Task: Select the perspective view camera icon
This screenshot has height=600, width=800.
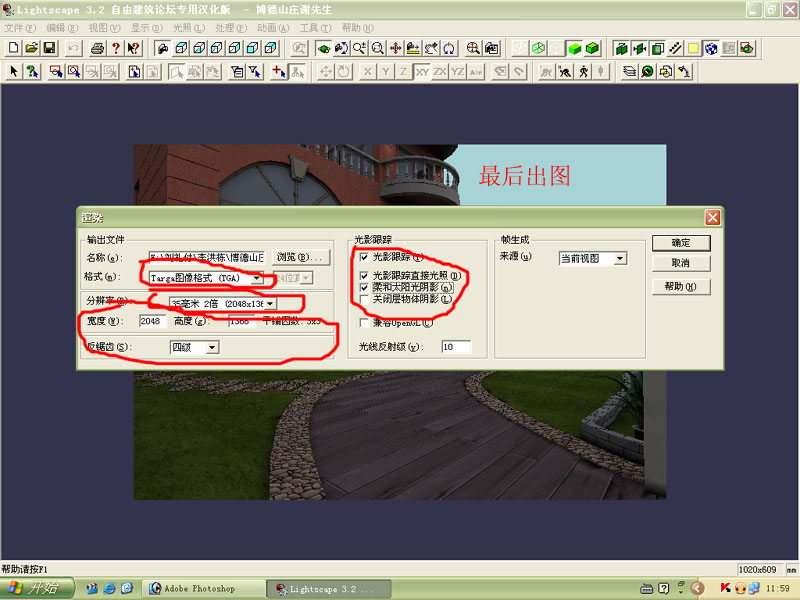Action: pyautogui.click(x=163, y=48)
